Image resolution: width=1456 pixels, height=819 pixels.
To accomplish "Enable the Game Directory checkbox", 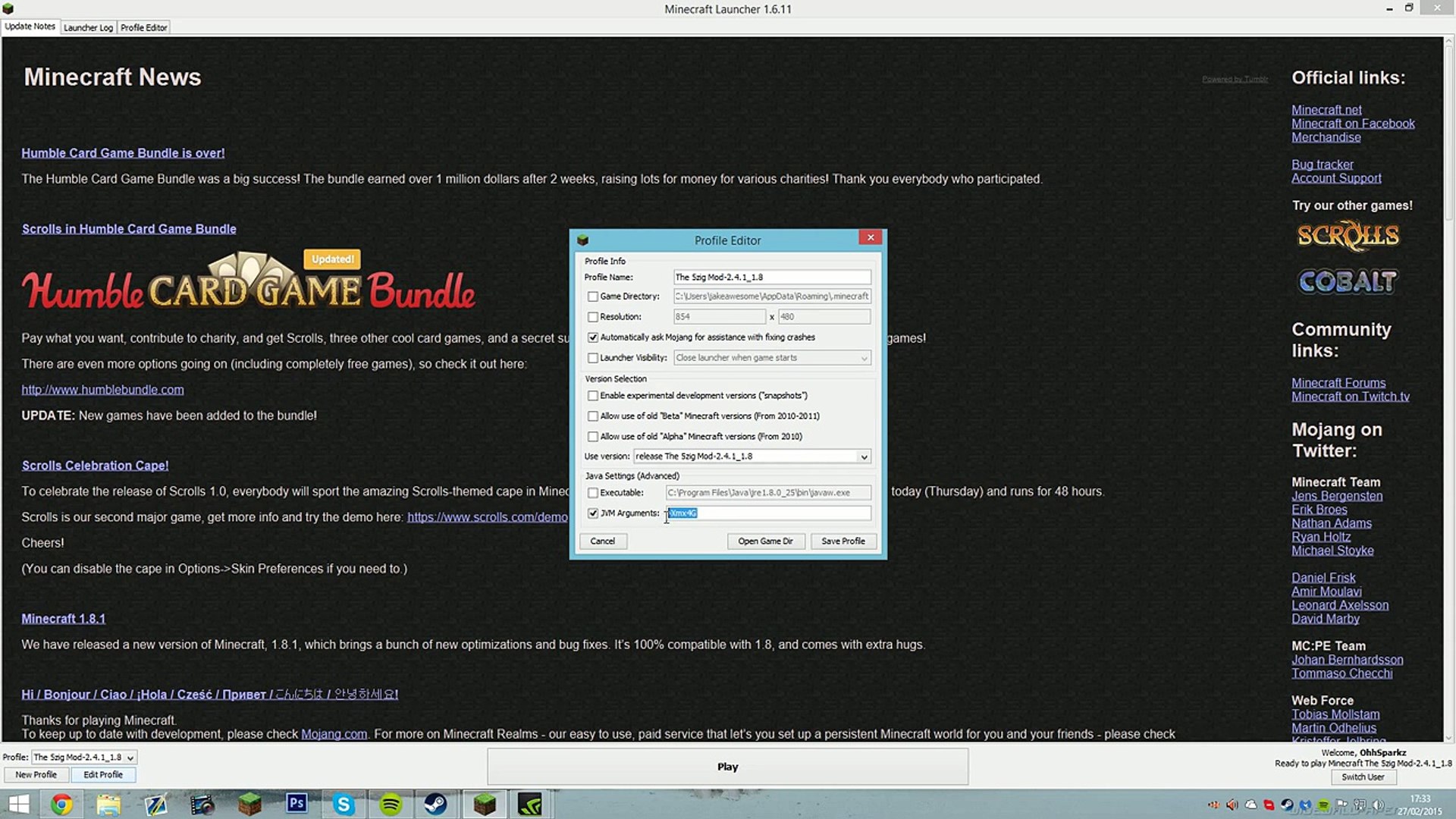I will coord(593,297).
